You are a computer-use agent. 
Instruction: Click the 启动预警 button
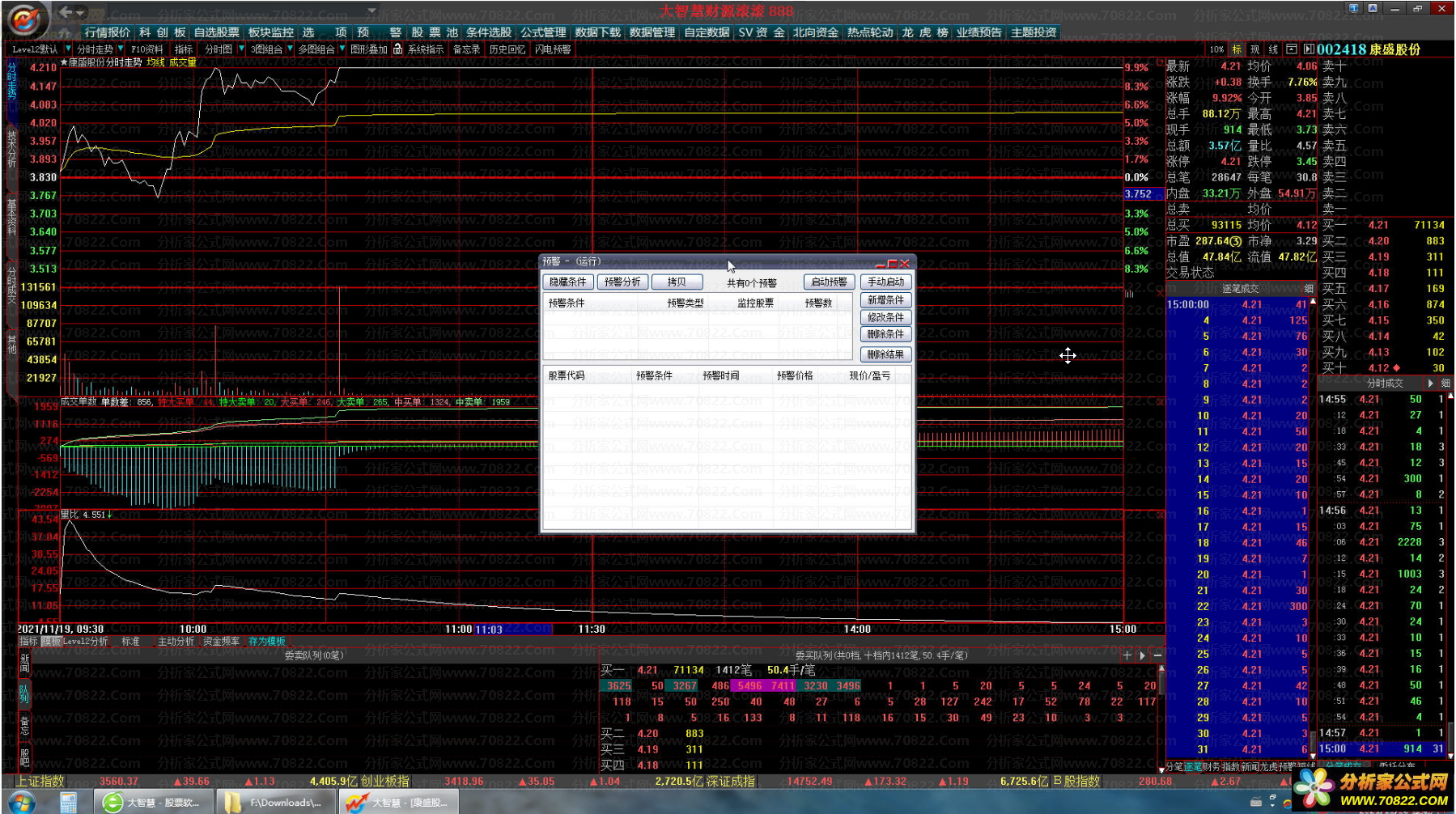pos(829,282)
